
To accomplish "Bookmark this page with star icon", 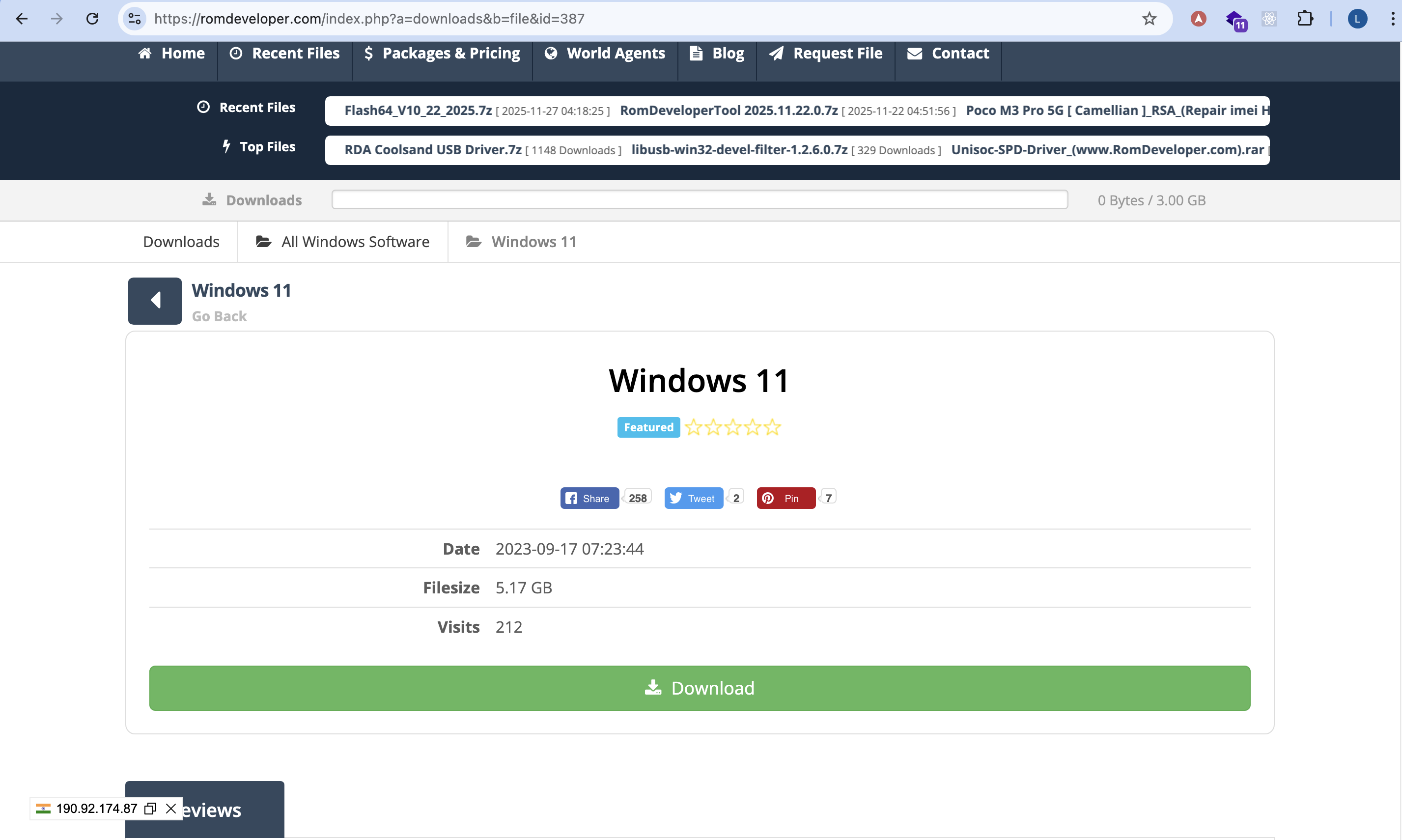I will tap(1149, 19).
